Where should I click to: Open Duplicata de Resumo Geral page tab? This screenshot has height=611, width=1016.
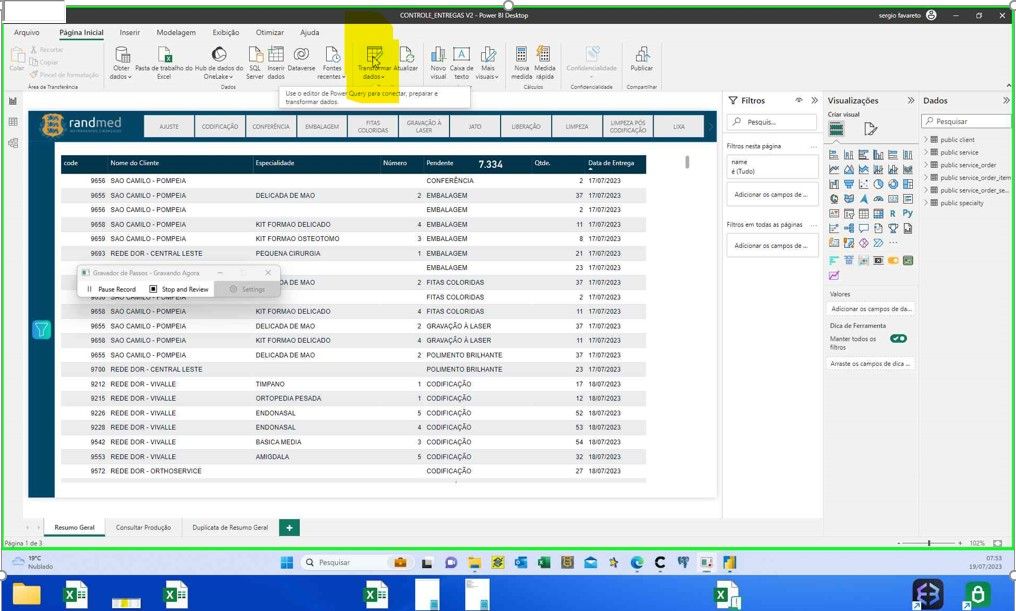click(x=230, y=527)
